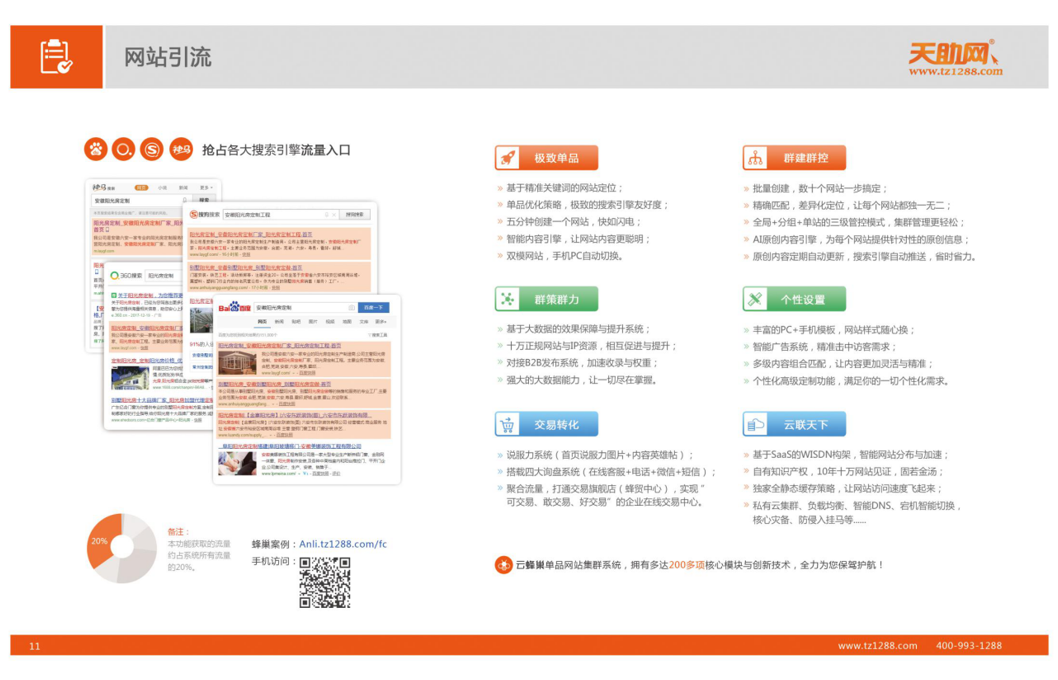
Task: Click the 百度一下 search button
Action: click(x=373, y=308)
